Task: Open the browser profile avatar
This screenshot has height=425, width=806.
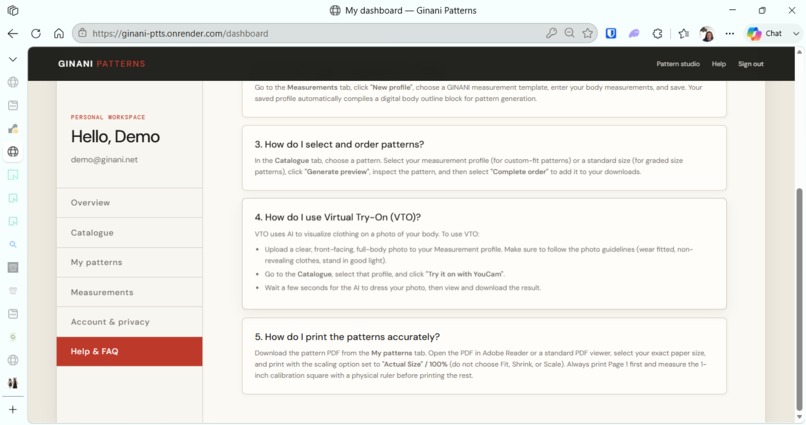Action: [707, 34]
